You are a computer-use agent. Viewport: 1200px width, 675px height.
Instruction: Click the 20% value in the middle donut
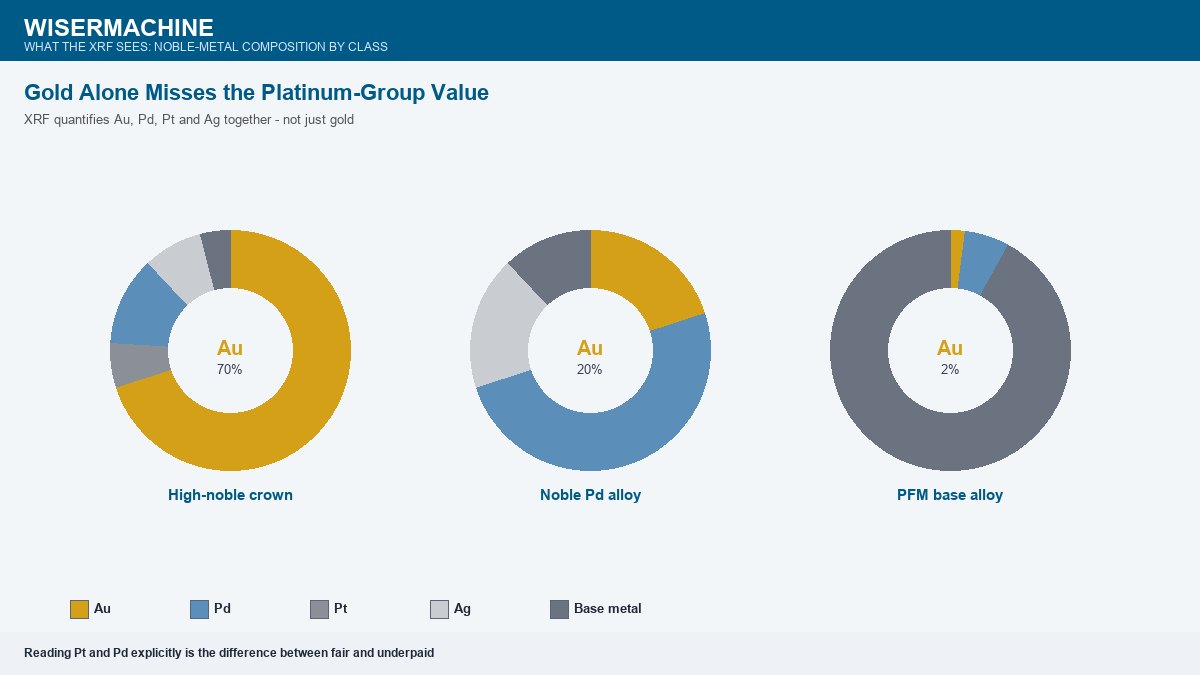click(x=590, y=369)
